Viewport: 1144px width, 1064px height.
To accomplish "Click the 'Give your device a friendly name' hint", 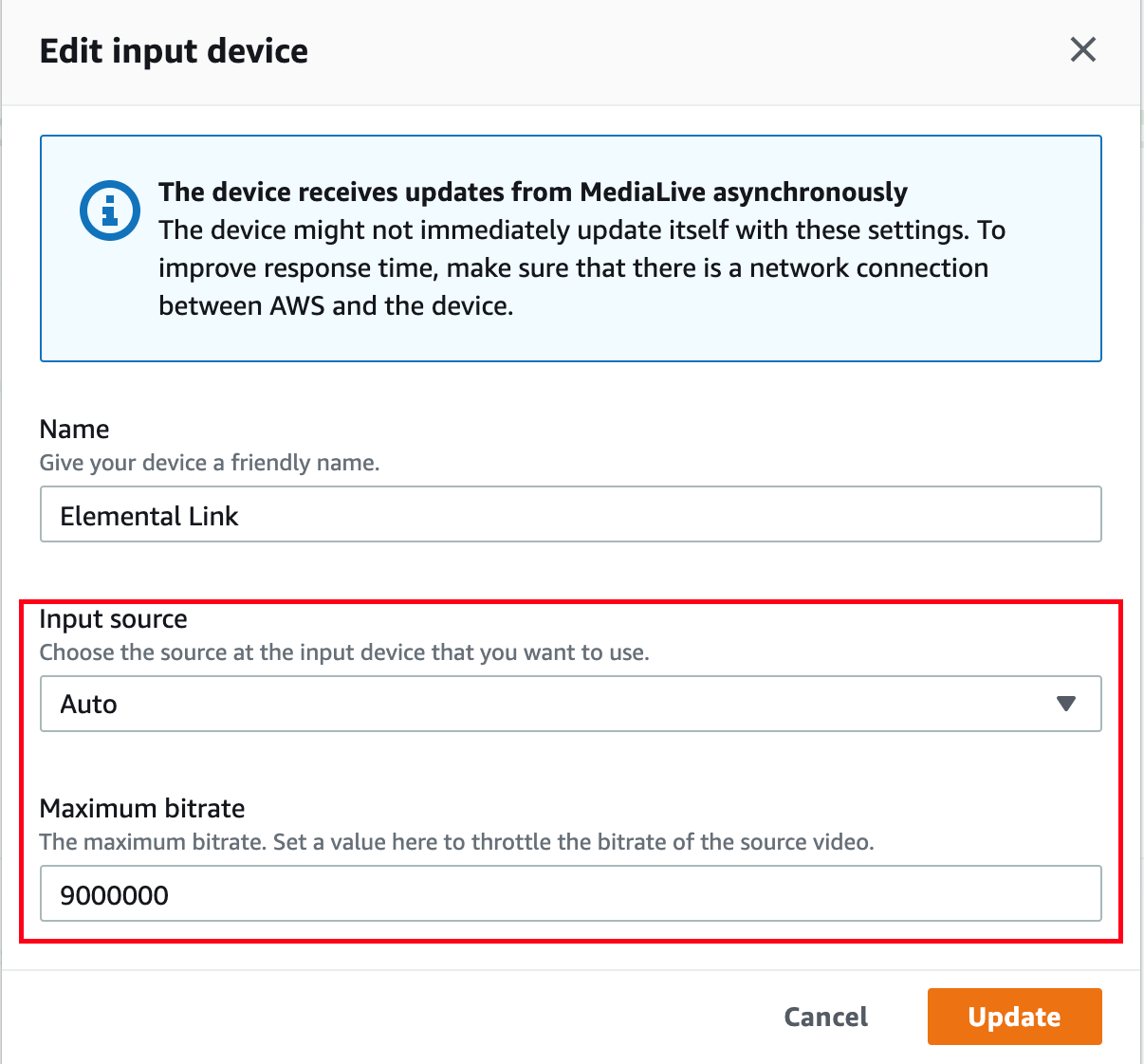I will click(210, 463).
